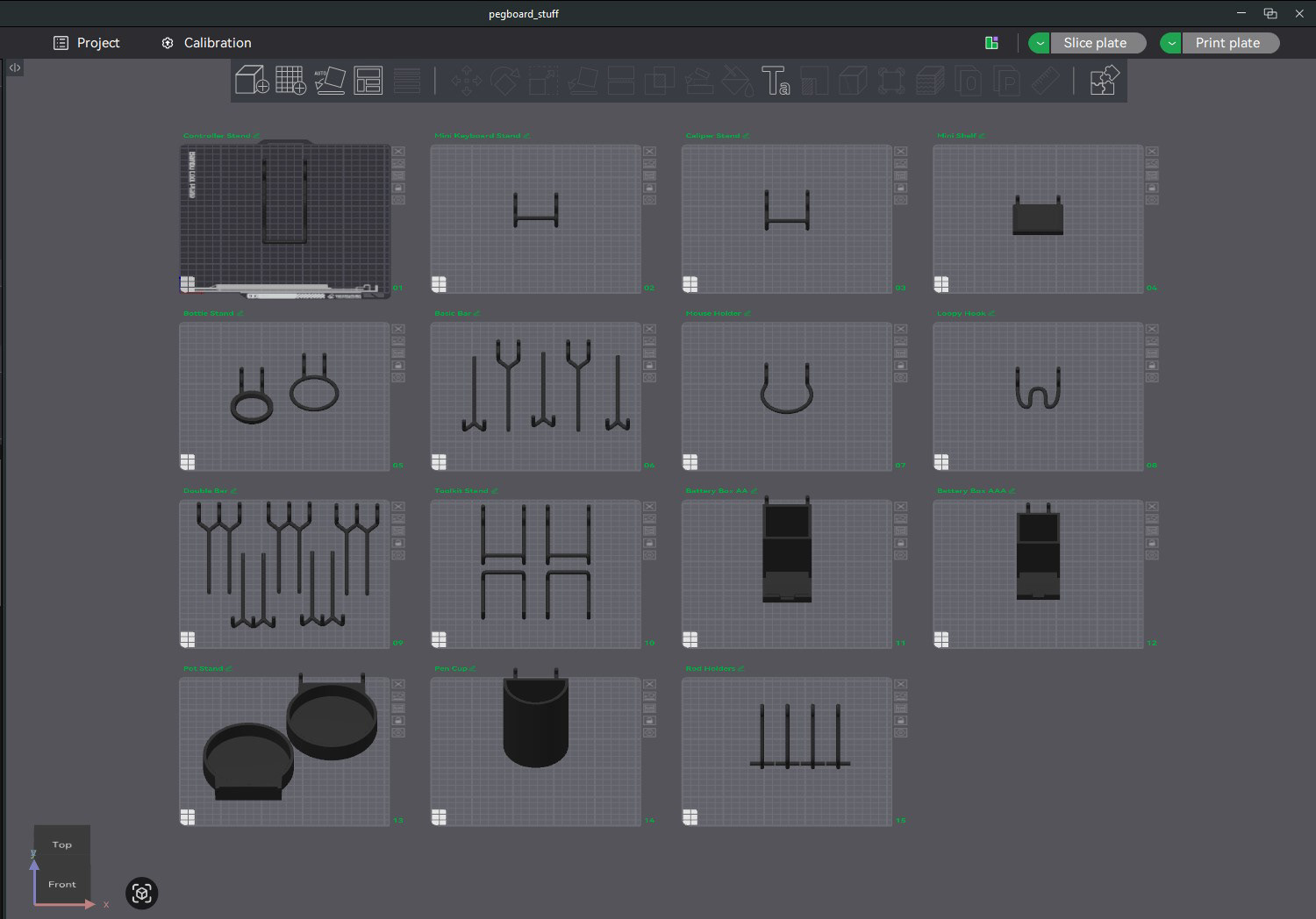This screenshot has height=919, width=1316.
Task: Click the Slice plate button
Action: tap(1097, 42)
